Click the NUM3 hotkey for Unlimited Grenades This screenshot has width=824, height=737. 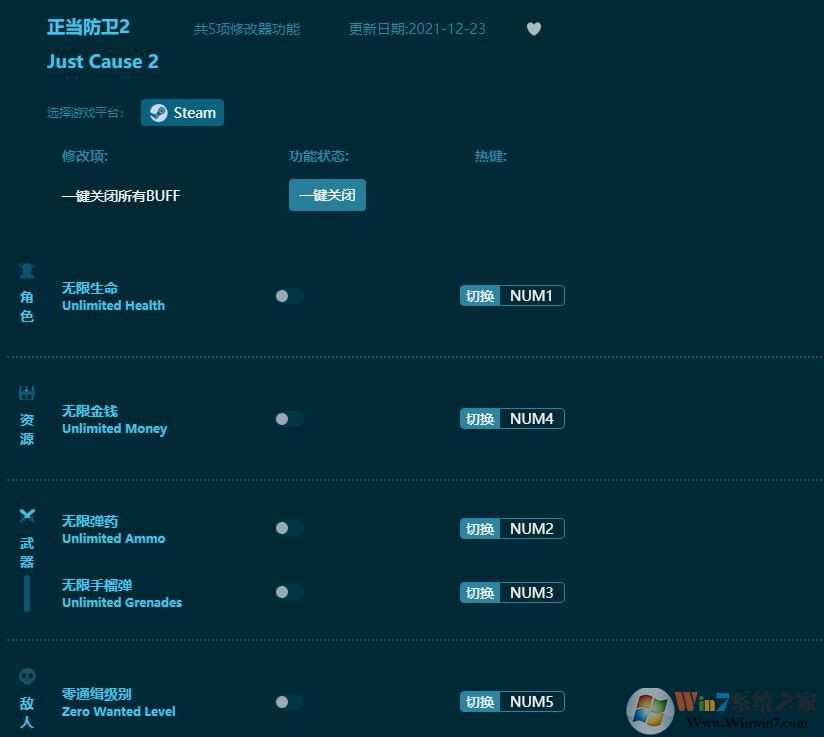click(x=531, y=592)
